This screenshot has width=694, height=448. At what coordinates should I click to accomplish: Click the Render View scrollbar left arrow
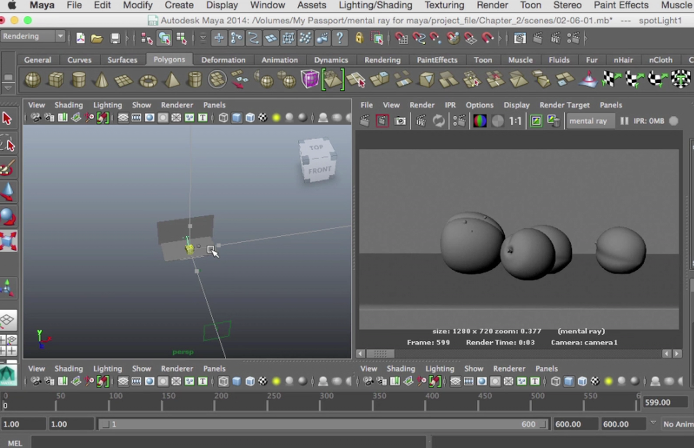pyautogui.click(x=360, y=353)
